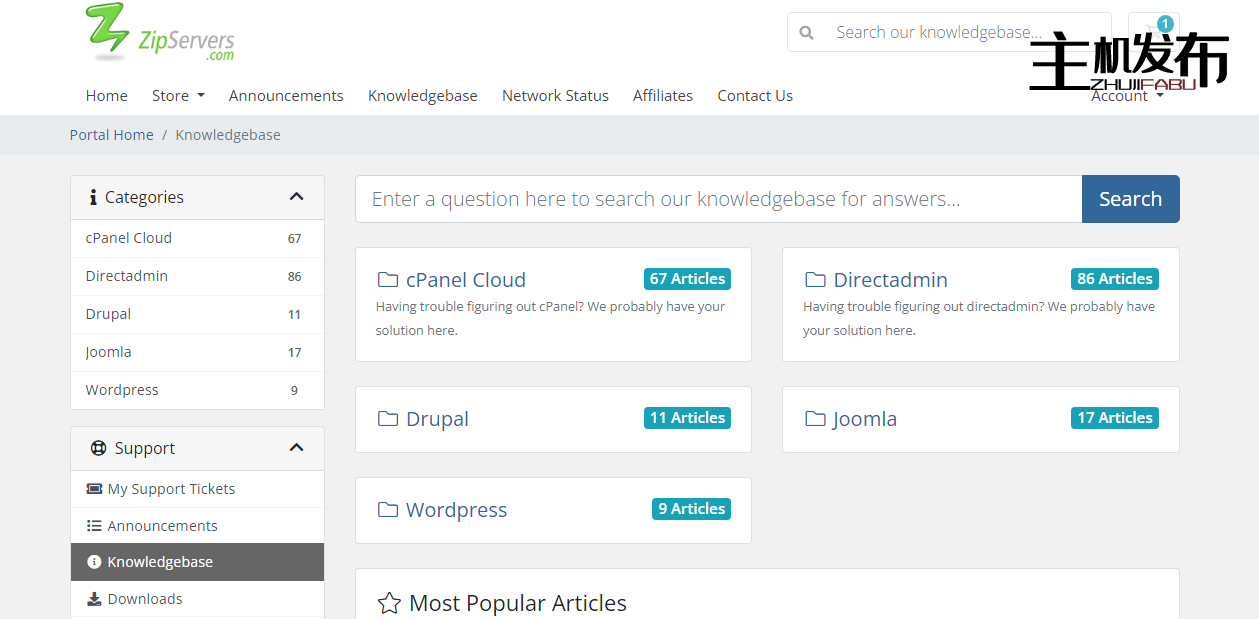Focus the knowledgebase question search field
Screen dimensions: 1259x619
click(x=718, y=199)
